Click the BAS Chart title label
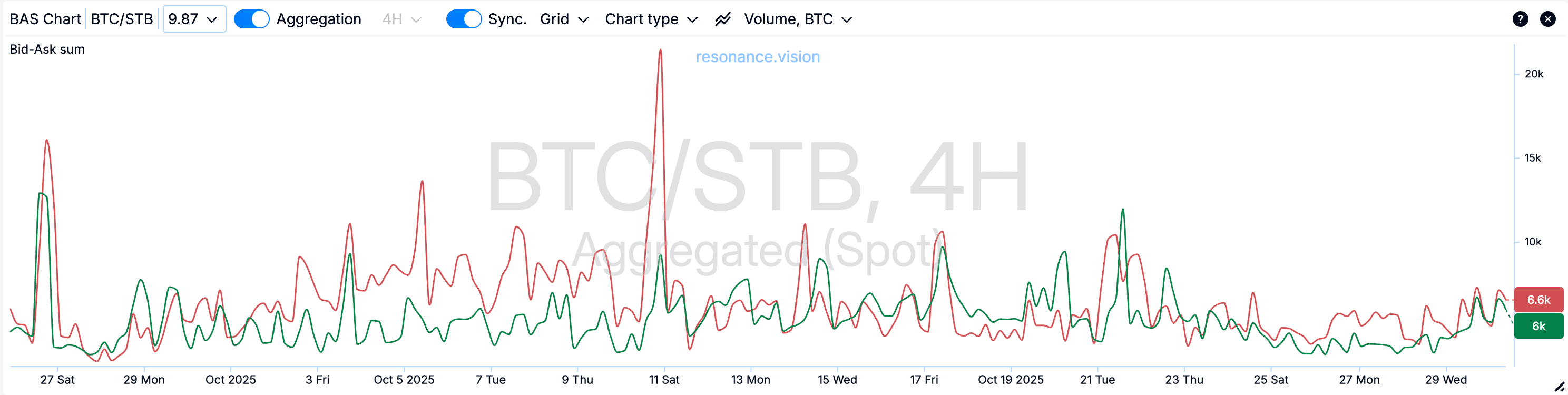 coord(45,19)
